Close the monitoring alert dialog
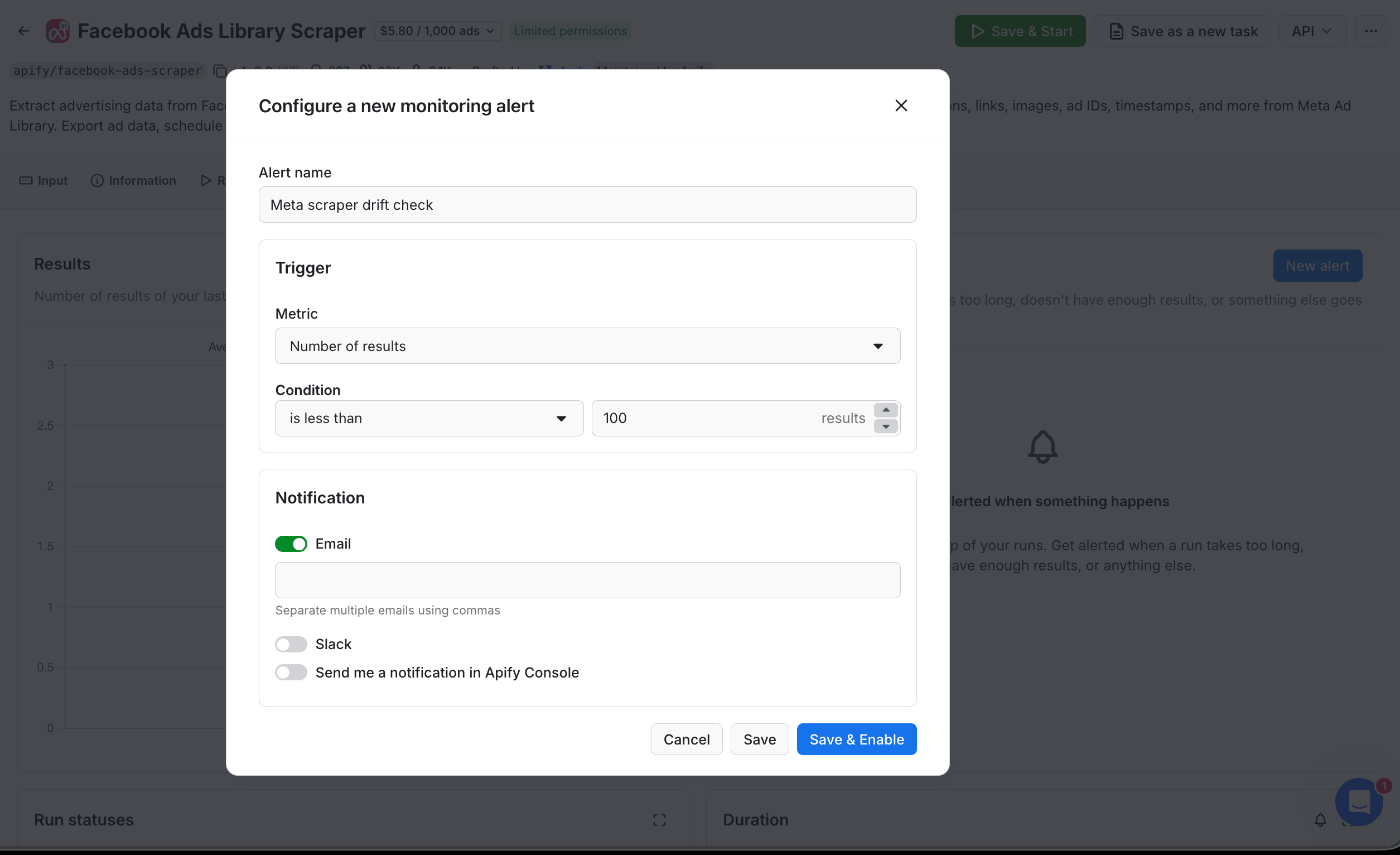This screenshot has height=855, width=1400. point(901,105)
